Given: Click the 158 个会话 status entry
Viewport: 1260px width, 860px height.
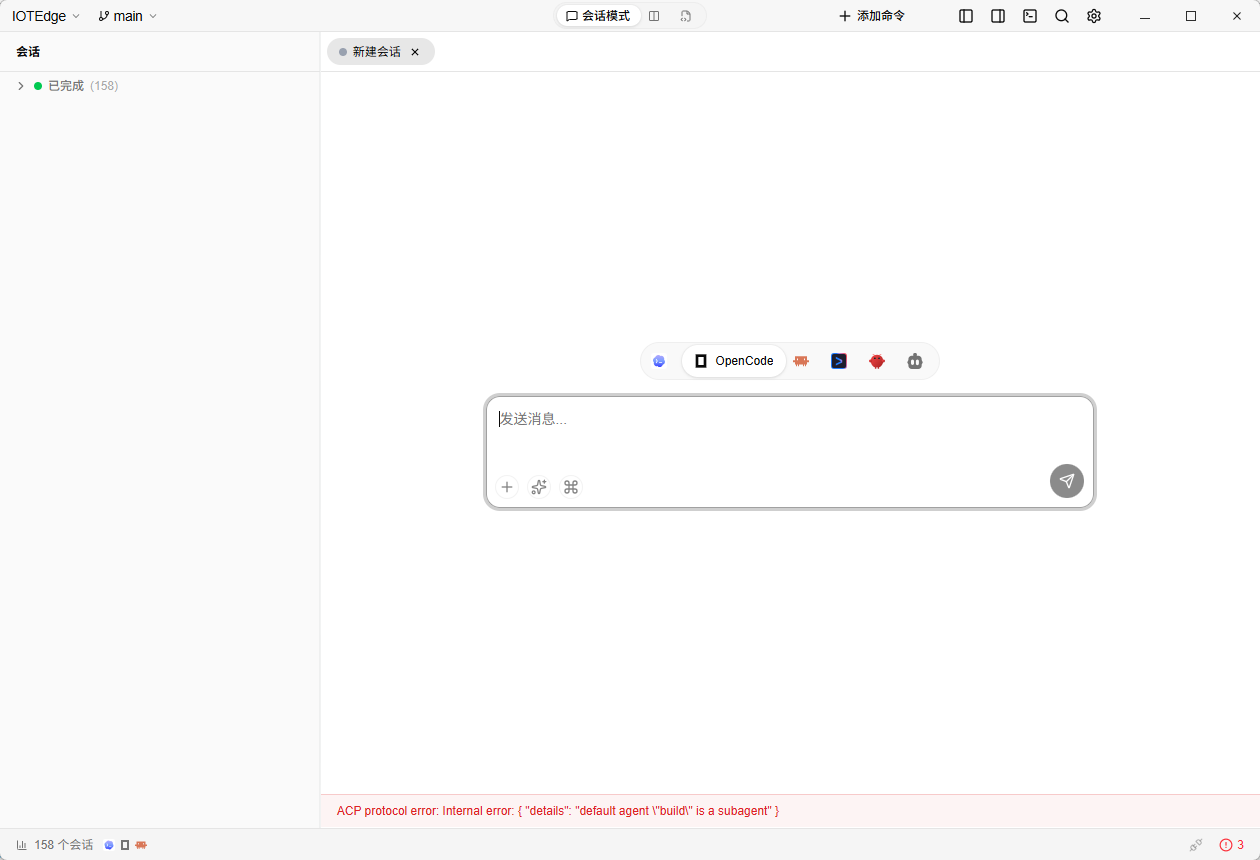Looking at the screenshot, I should point(55,845).
